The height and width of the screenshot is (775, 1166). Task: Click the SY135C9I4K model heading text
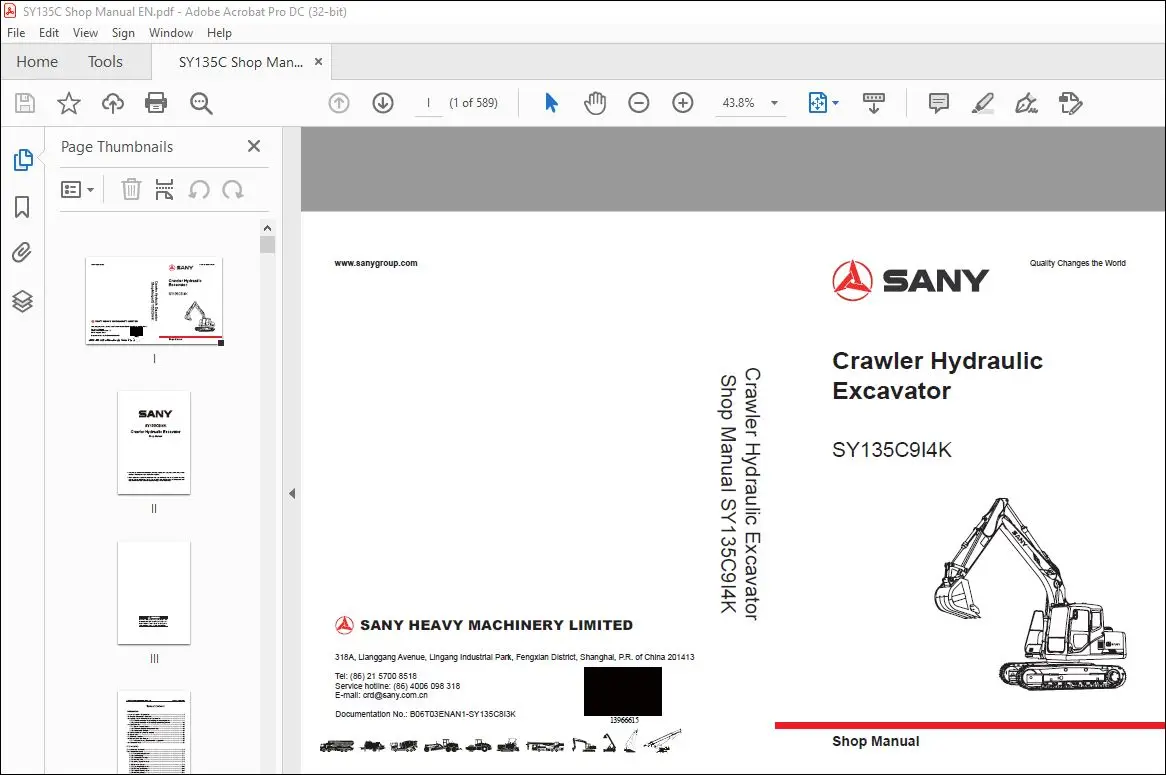892,450
